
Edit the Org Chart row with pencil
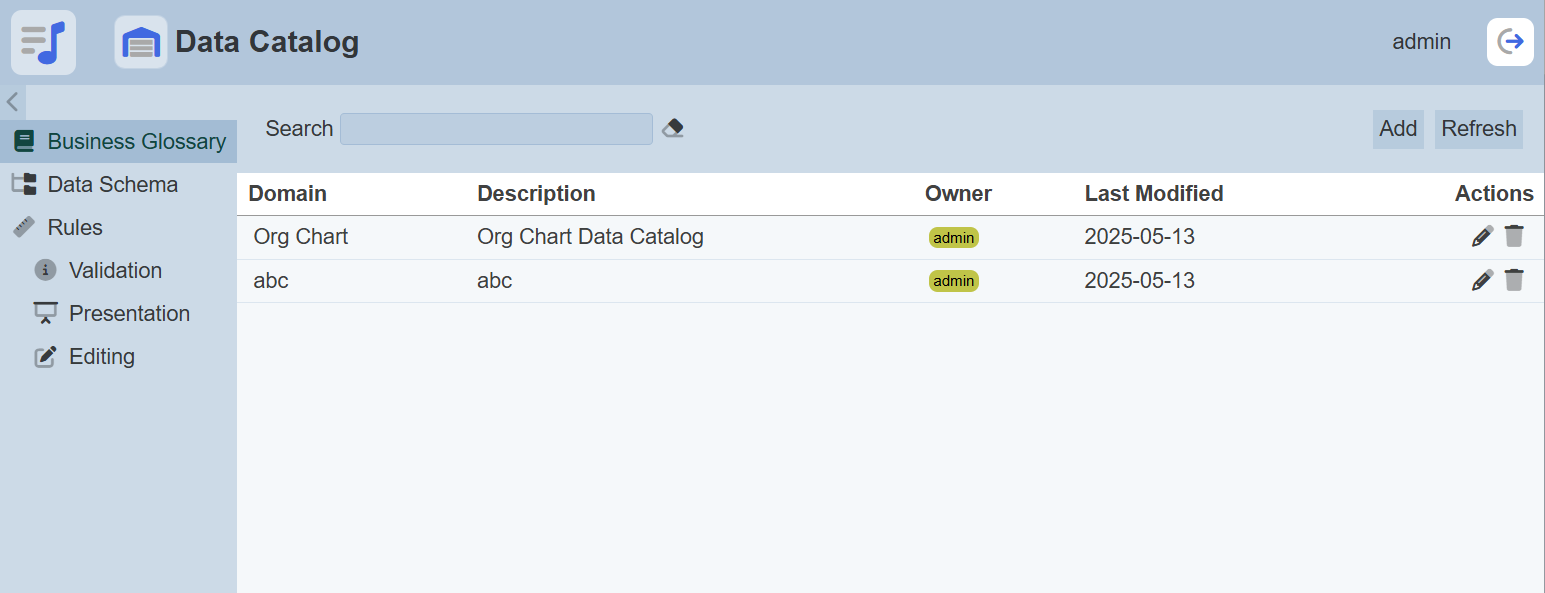pos(1482,237)
